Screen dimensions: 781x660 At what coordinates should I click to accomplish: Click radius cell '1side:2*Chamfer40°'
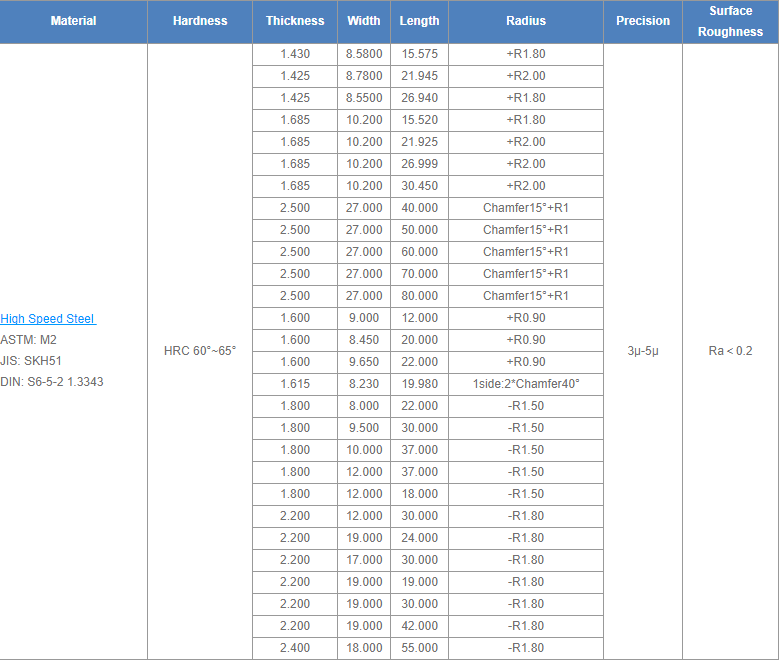coord(526,384)
